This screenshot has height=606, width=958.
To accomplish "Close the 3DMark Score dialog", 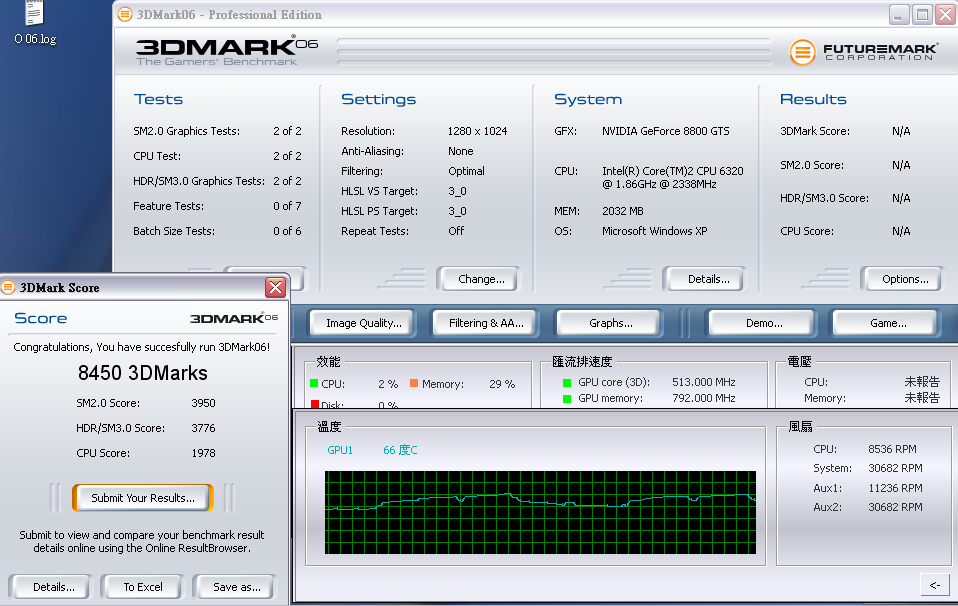I will coord(275,288).
